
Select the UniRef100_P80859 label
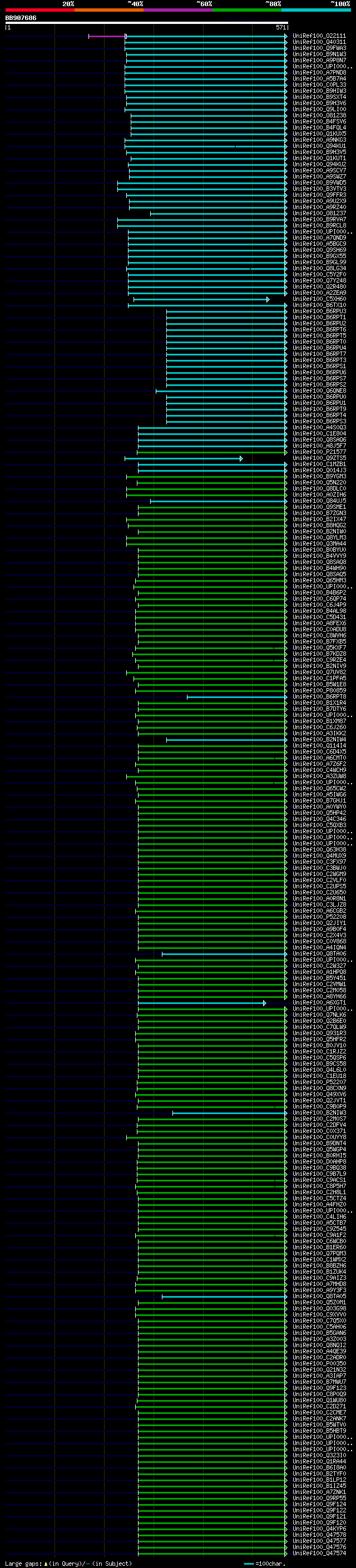[319, 691]
